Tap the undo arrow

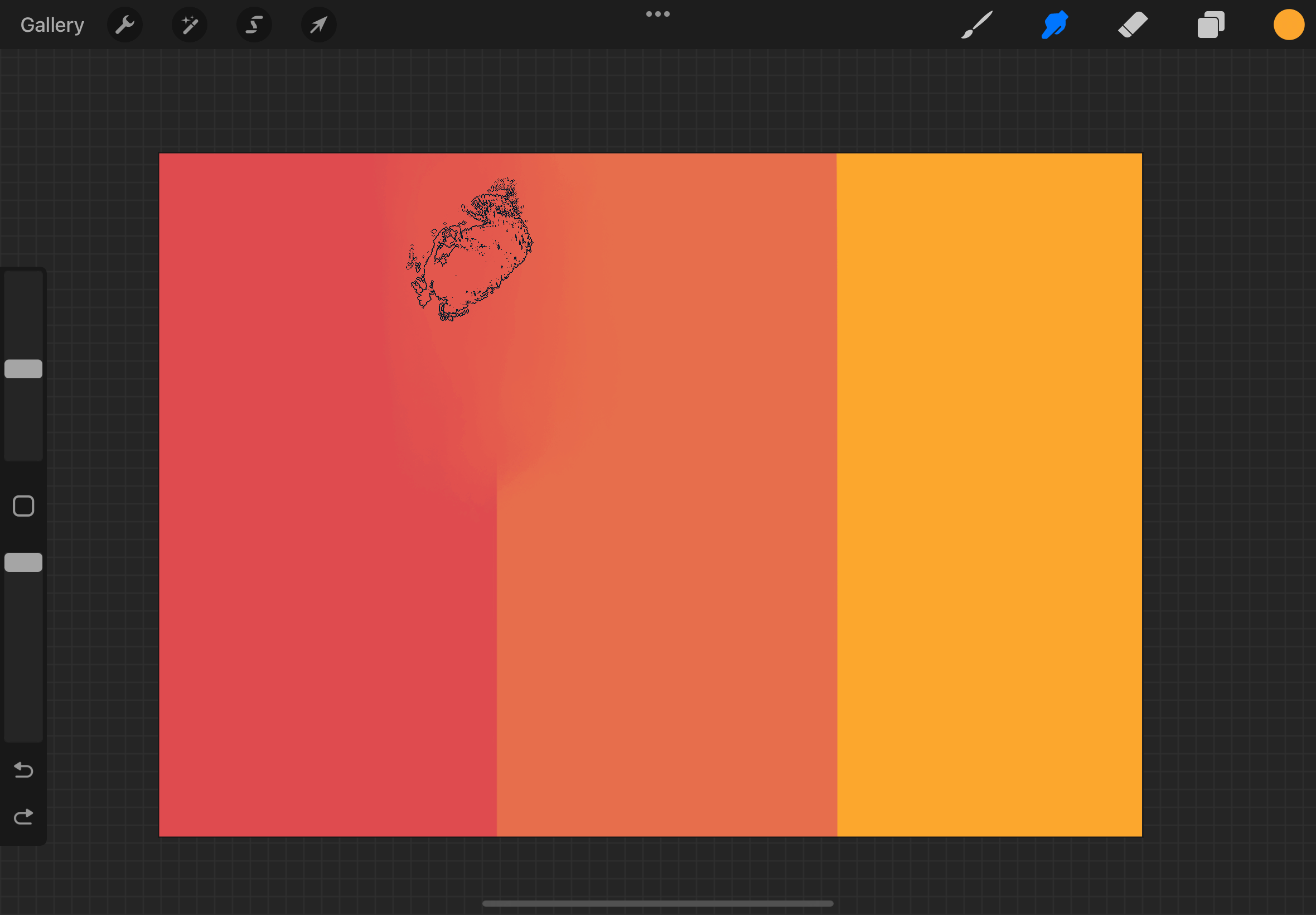[23, 770]
